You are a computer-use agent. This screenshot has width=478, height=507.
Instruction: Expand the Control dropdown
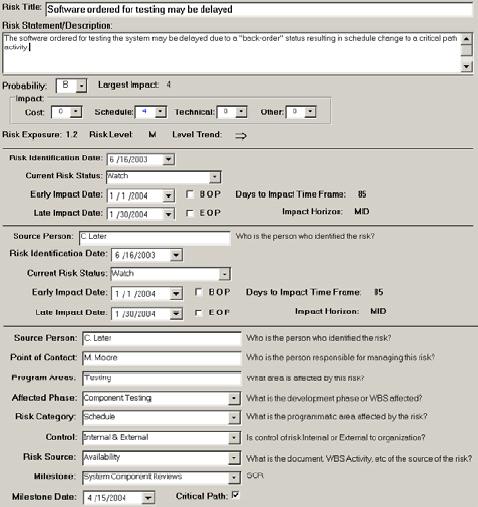234,438
